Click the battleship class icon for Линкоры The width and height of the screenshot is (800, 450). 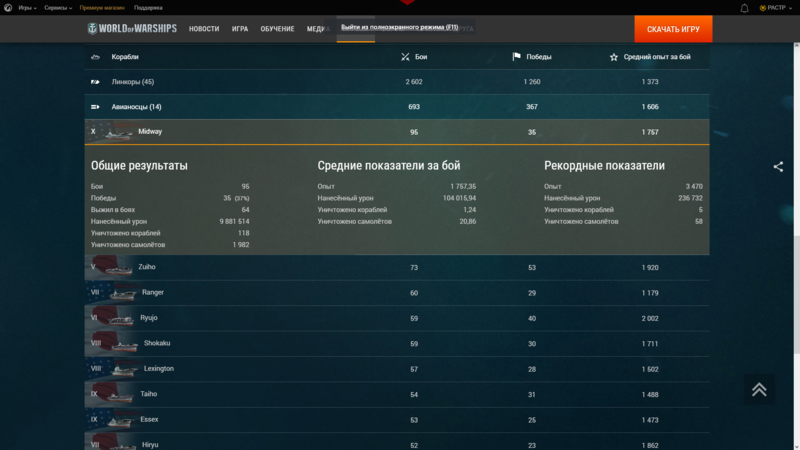[95, 82]
